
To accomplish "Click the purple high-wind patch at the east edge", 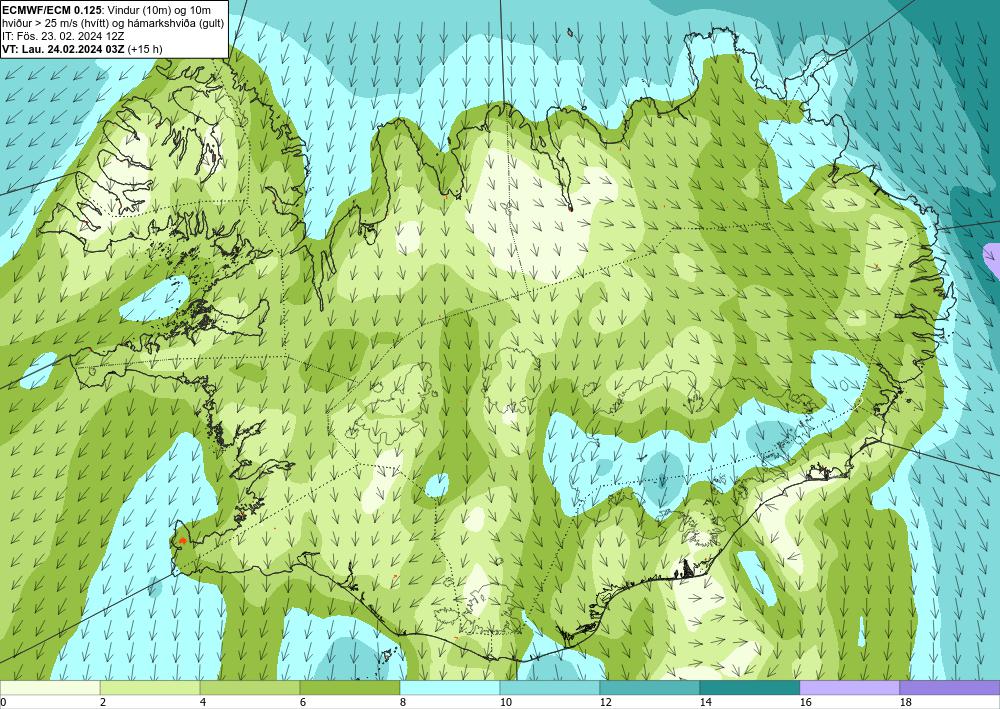I will pos(992,259).
